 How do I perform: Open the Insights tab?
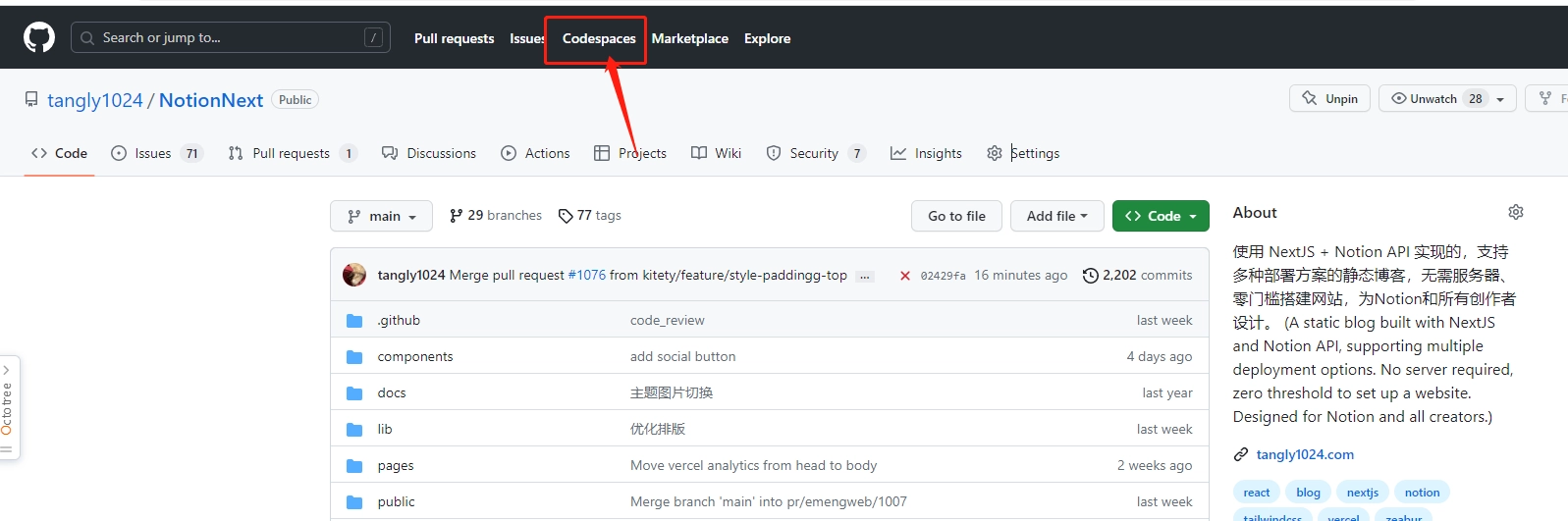click(926, 153)
